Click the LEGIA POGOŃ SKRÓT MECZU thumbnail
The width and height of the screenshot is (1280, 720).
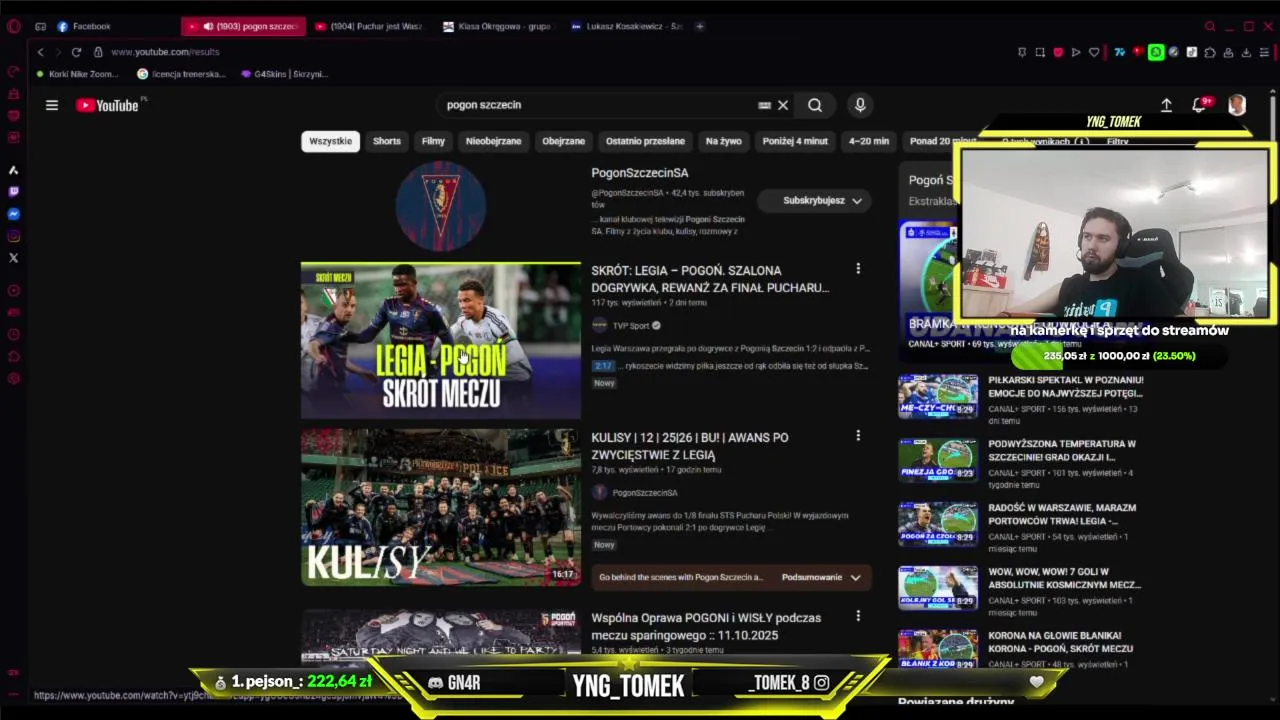tap(441, 341)
